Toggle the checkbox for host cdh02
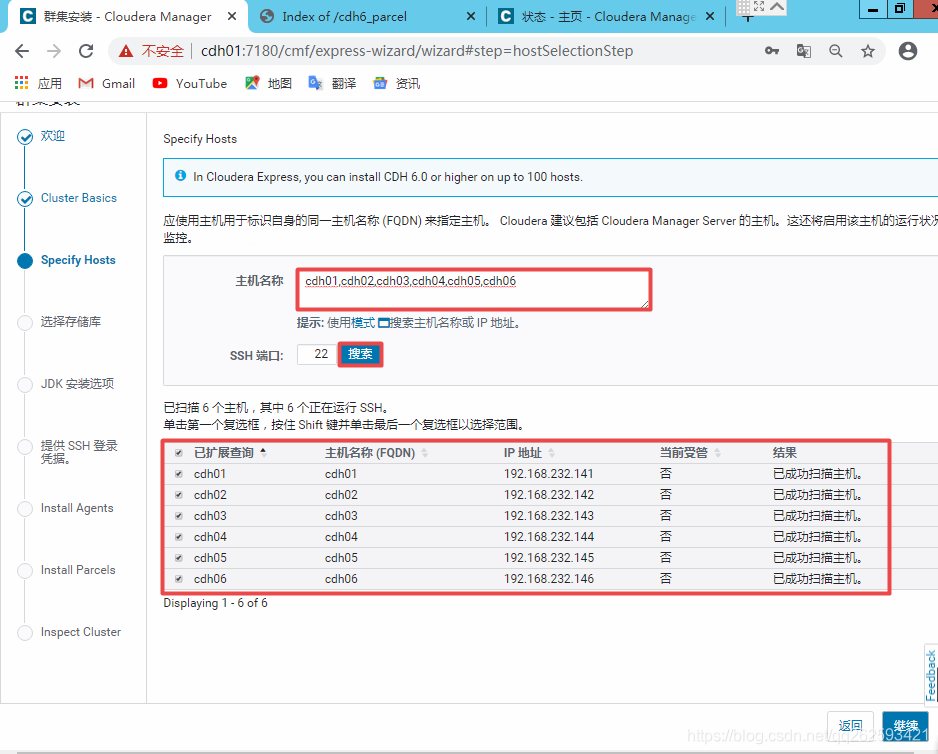The image size is (938, 754). (178, 495)
